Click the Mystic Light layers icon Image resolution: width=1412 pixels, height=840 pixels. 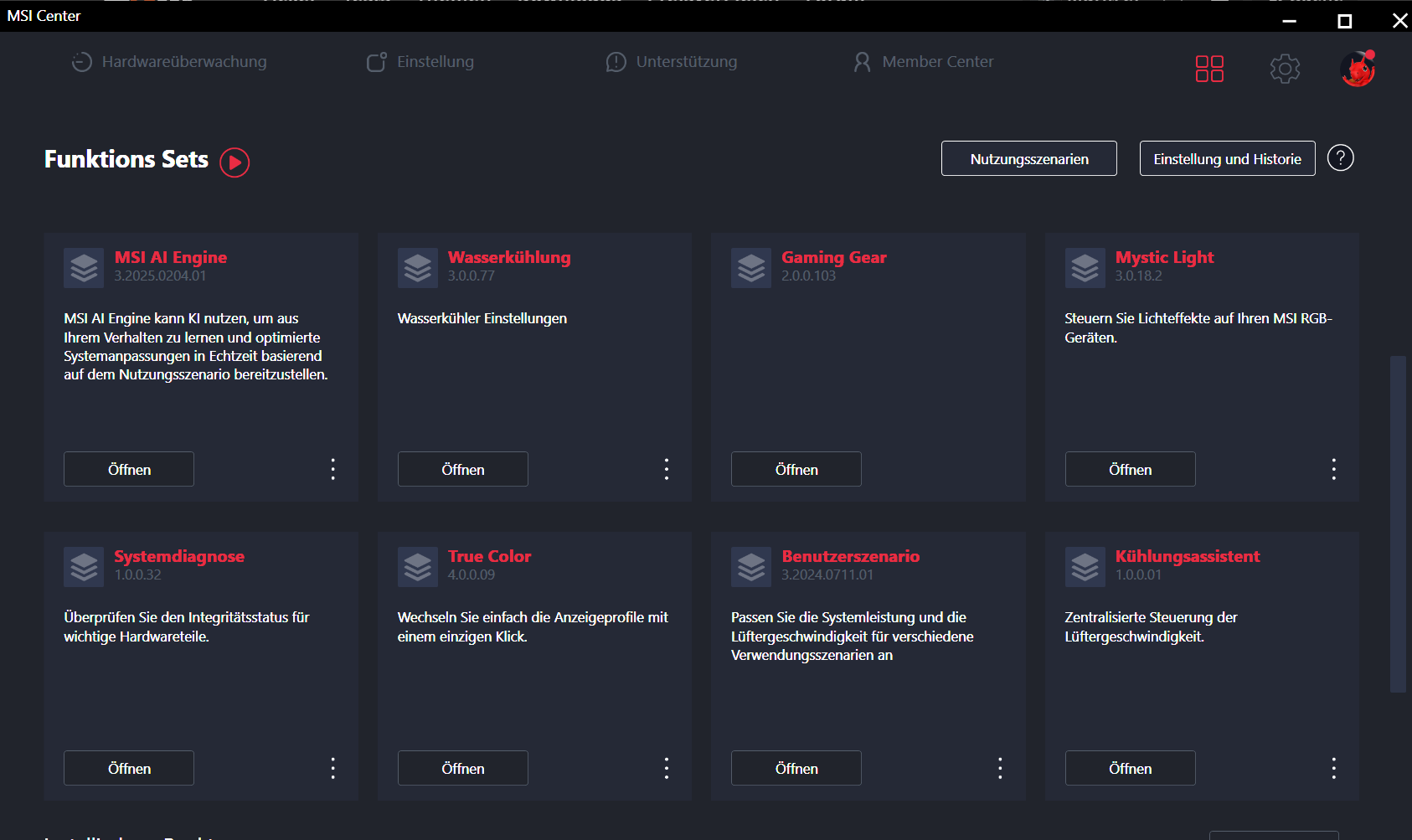[1085, 268]
